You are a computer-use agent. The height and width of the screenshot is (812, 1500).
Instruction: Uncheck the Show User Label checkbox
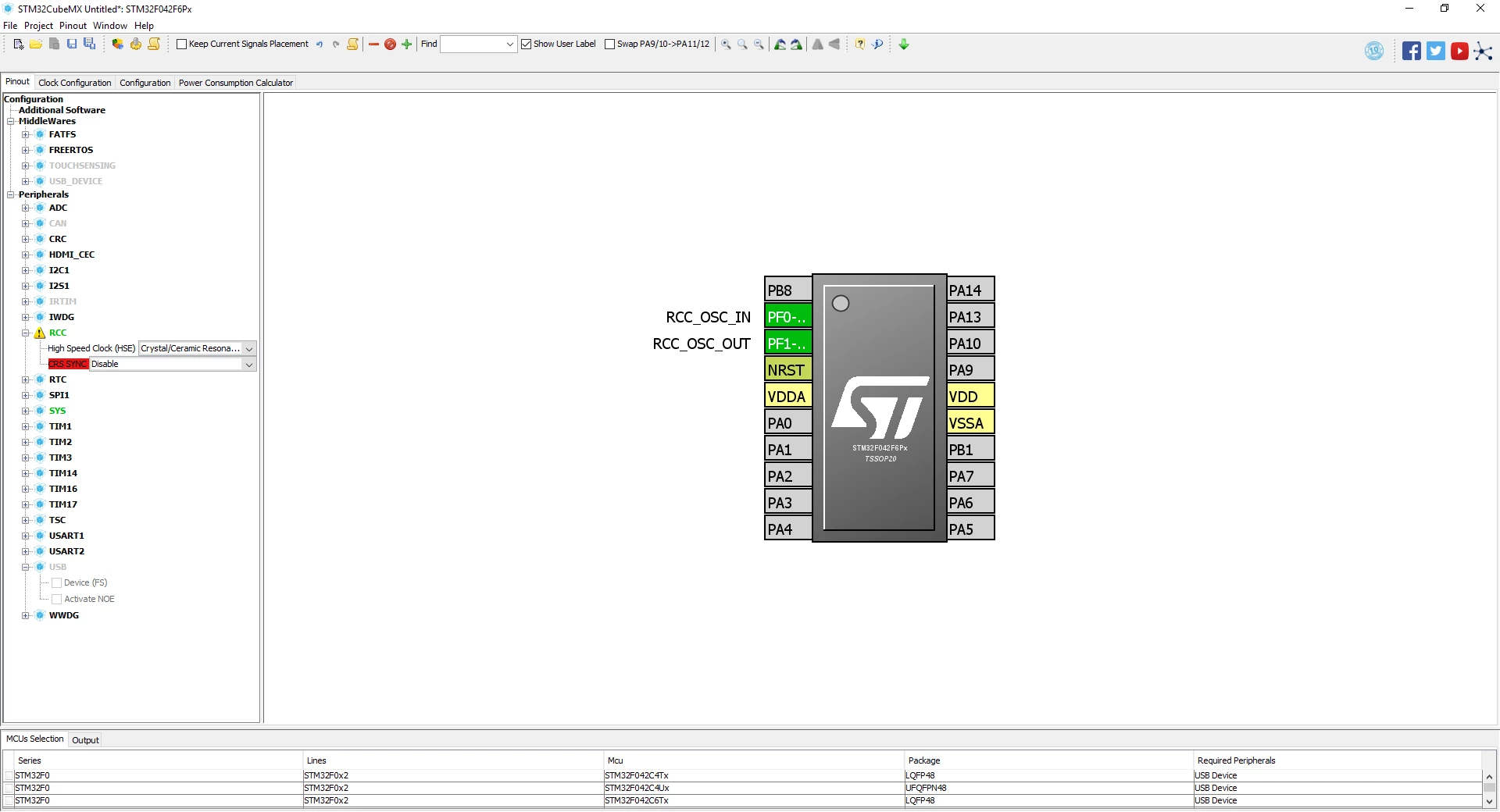pos(526,45)
